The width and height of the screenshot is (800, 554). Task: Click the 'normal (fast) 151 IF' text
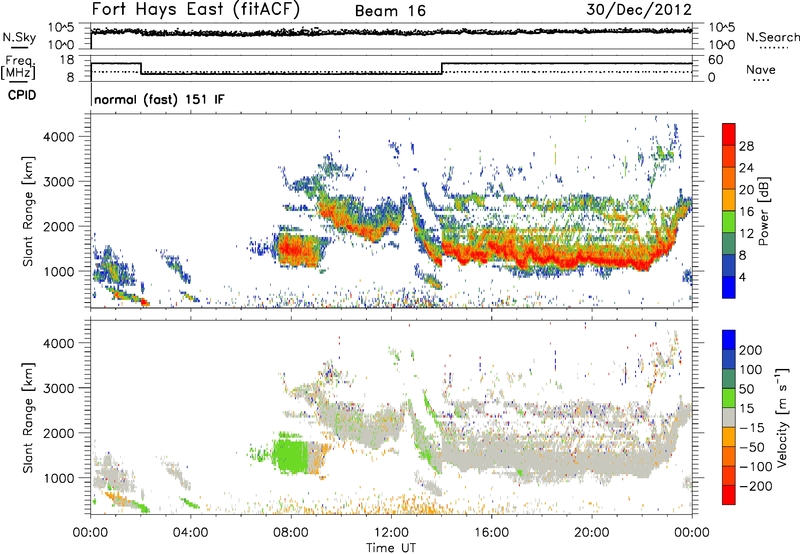tap(159, 99)
